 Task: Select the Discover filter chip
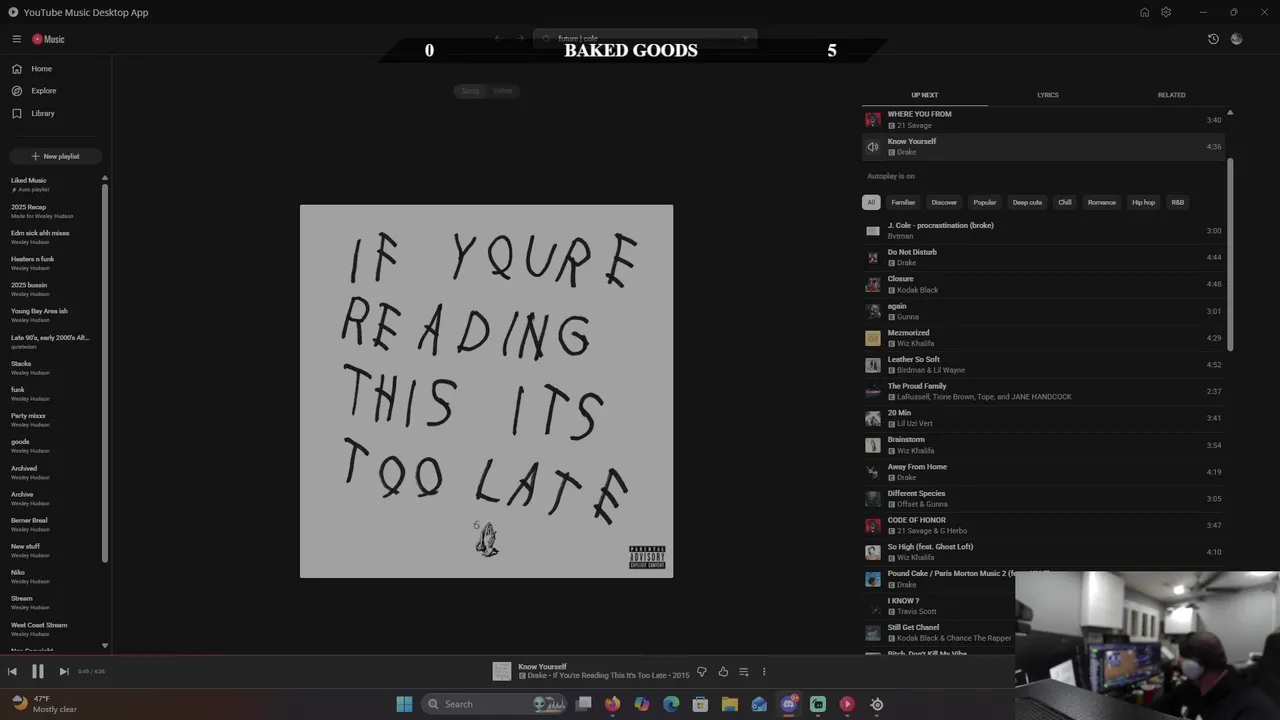tap(944, 202)
